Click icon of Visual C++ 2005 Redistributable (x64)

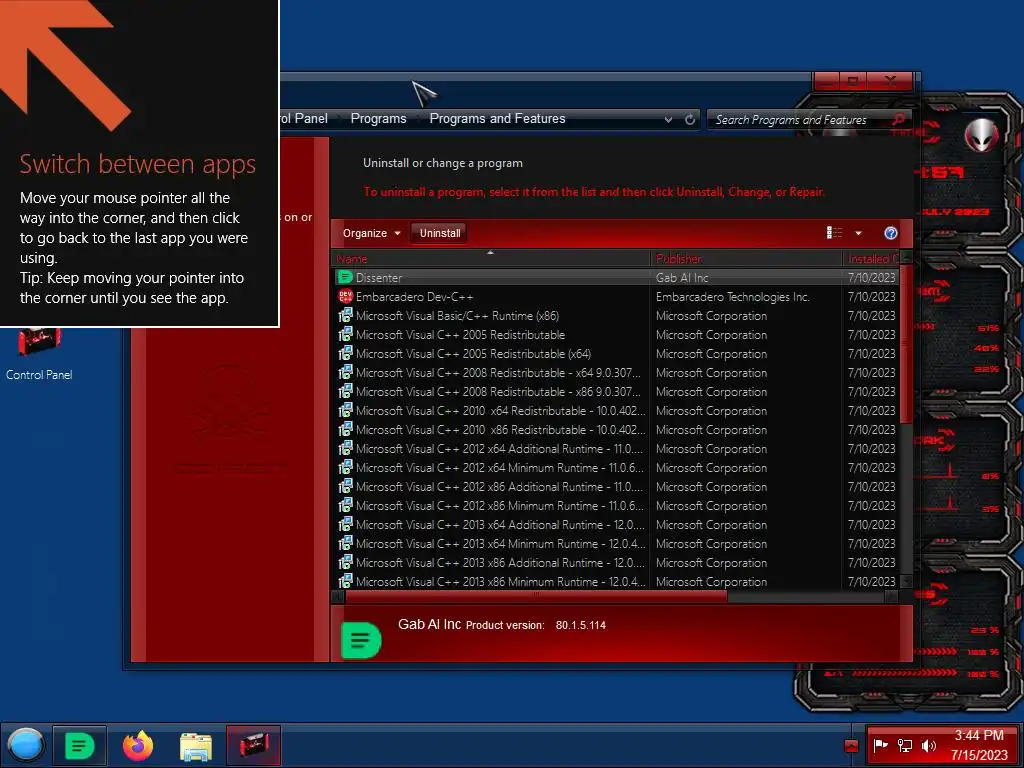coord(345,353)
